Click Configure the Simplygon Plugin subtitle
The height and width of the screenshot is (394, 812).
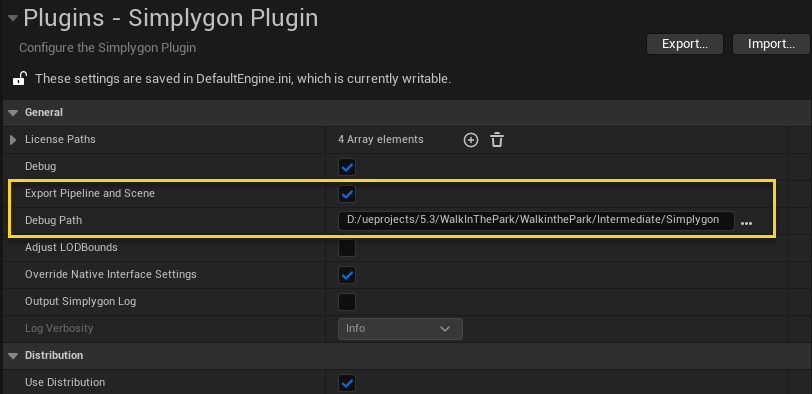click(x=108, y=48)
